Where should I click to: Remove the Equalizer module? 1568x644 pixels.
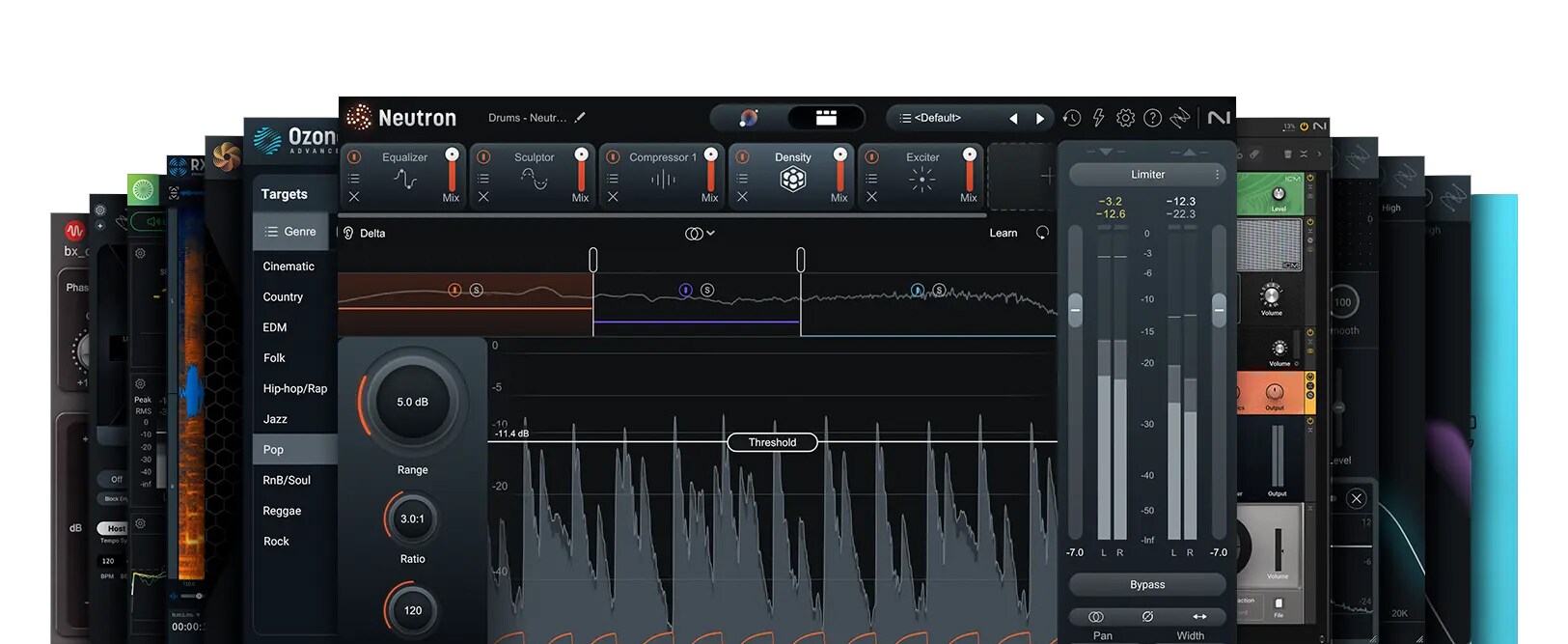(354, 197)
